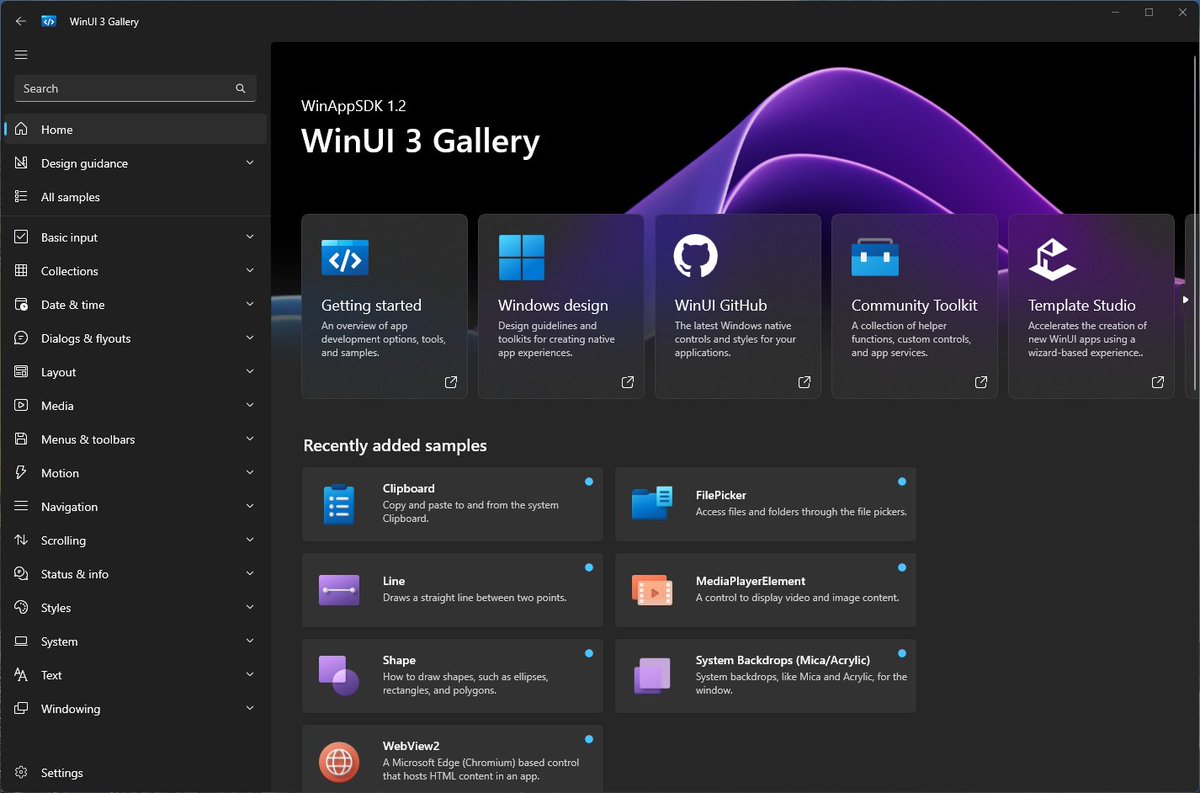This screenshot has height=793, width=1200.
Task: Click the Scrolling arrows icon
Action: [x=21, y=540]
